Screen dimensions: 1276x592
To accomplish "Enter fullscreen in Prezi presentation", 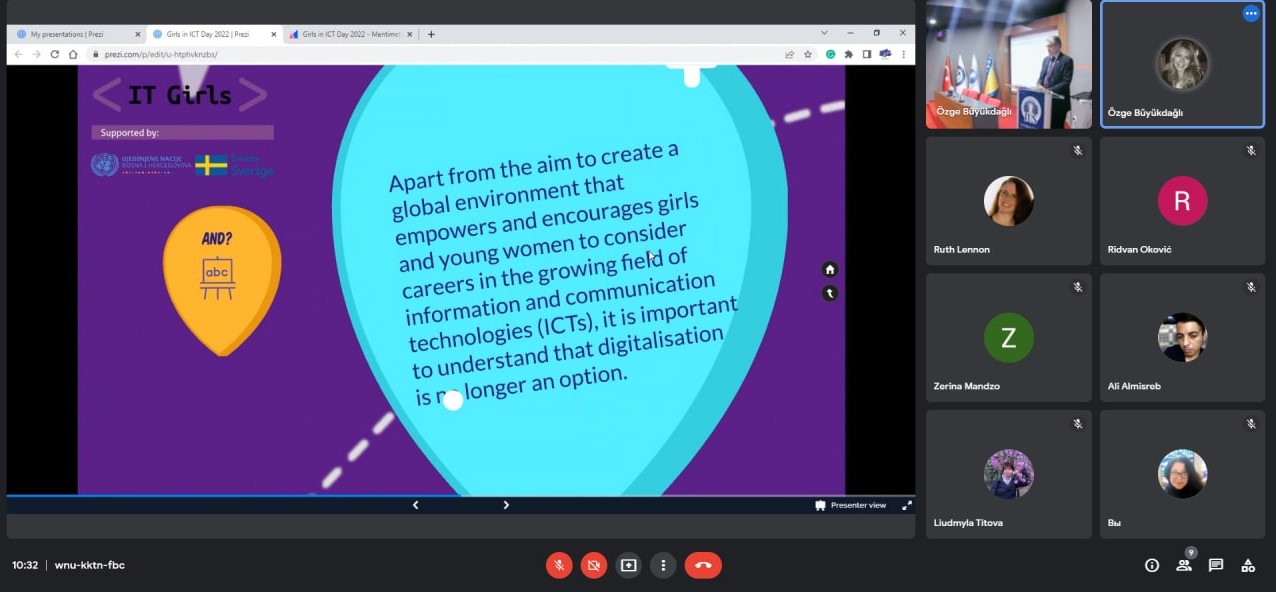I will click(x=907, y=505).
